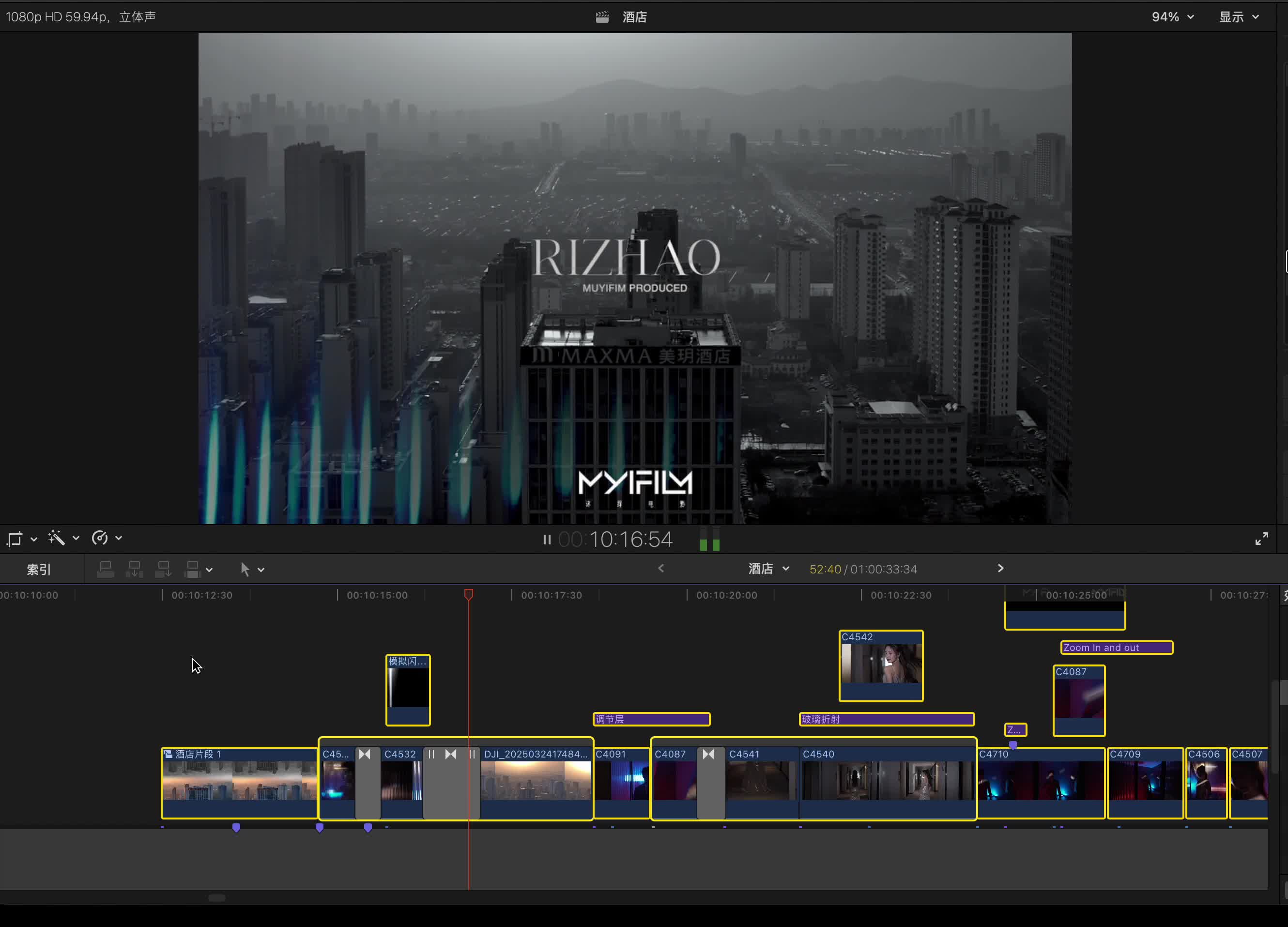Select the C4506 clip

1206,783
